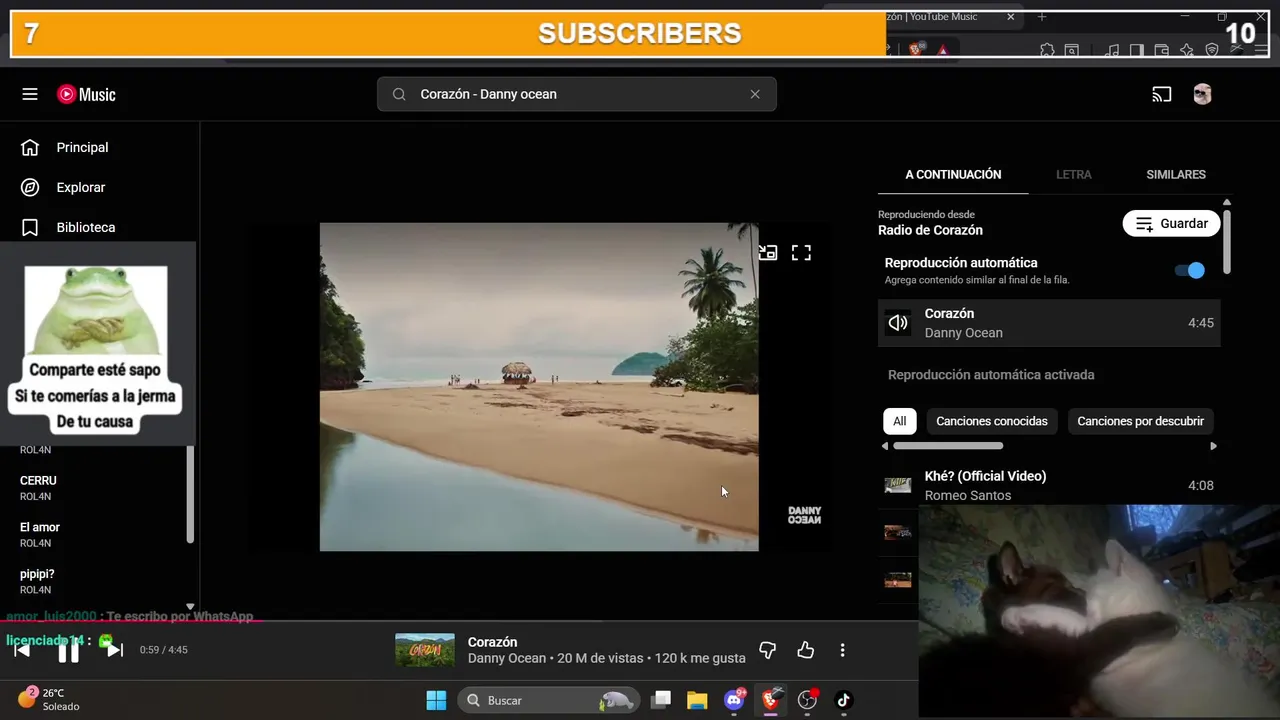Click in the Corazón - Danny ocean search field
Viewport: 1280px width, 720px height.
(x=577, y=94)
